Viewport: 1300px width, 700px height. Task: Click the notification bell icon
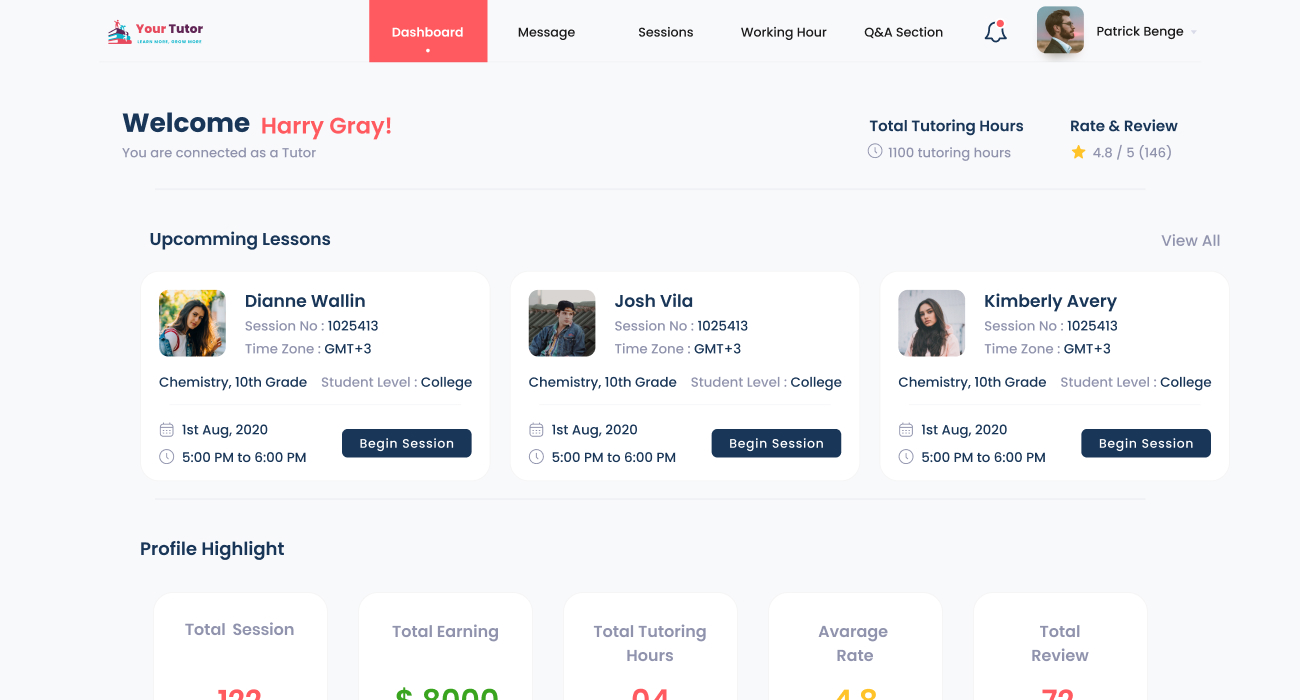[x=995, y=32]
